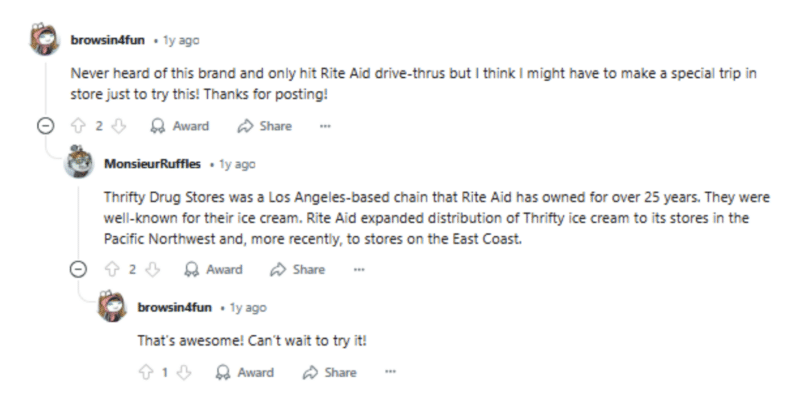The width and height of the screenshot is (800, 399).
Task: Click the avatar beside "That's awesome!" reply
Action: click(112, 306)
